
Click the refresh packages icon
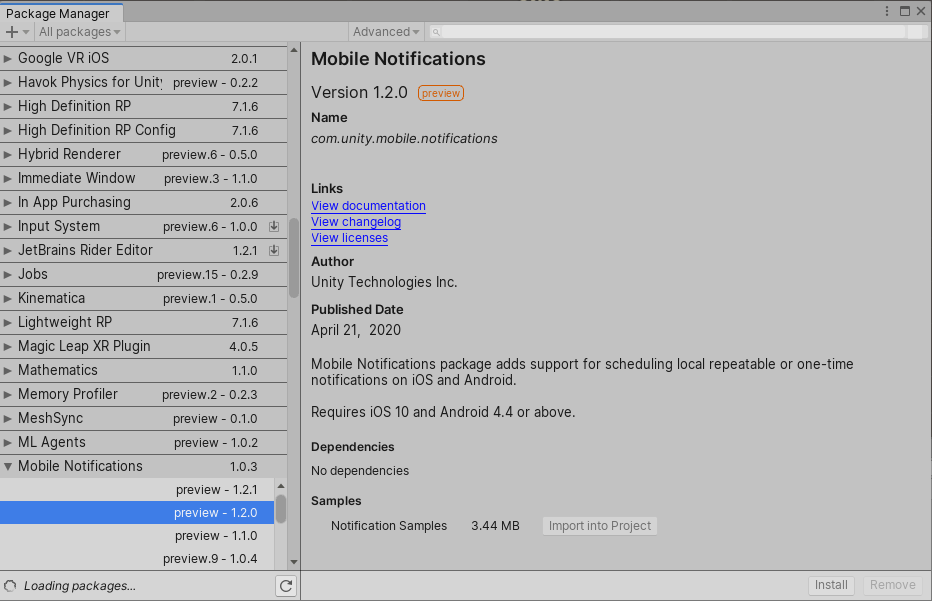(x=286, y=586)
